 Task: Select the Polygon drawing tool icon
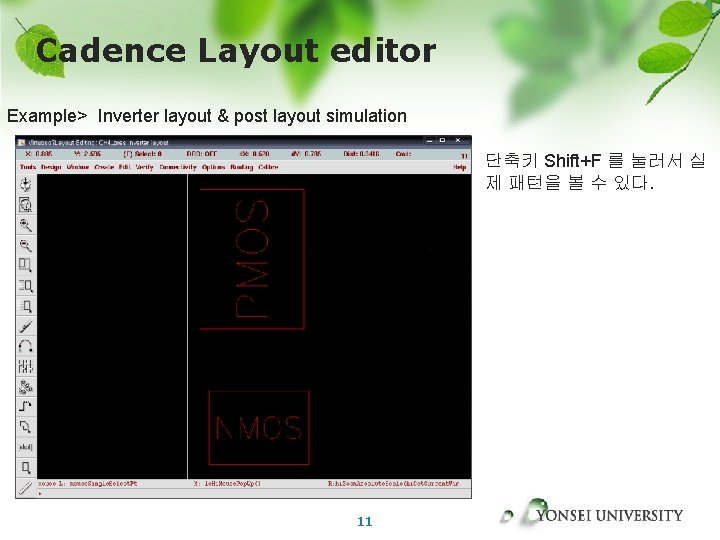tap(26, 427)
